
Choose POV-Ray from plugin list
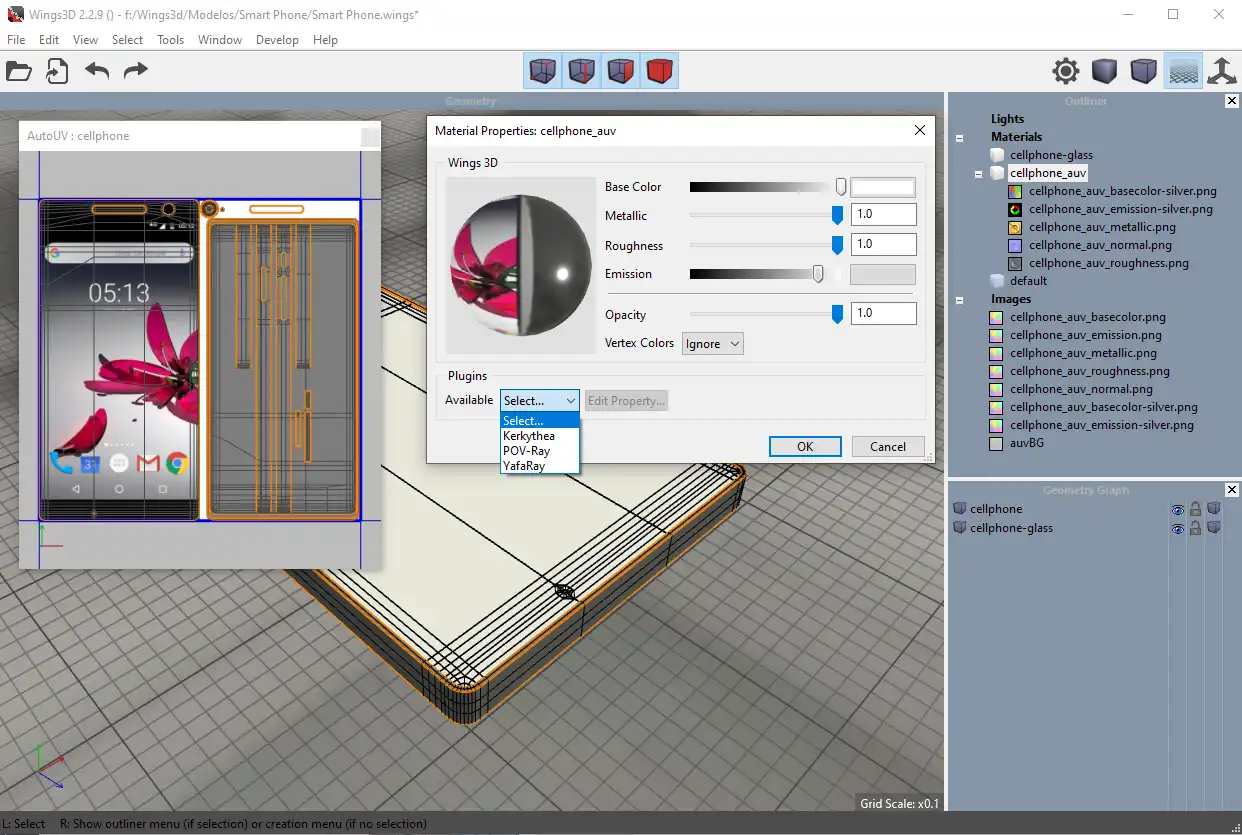526,451
